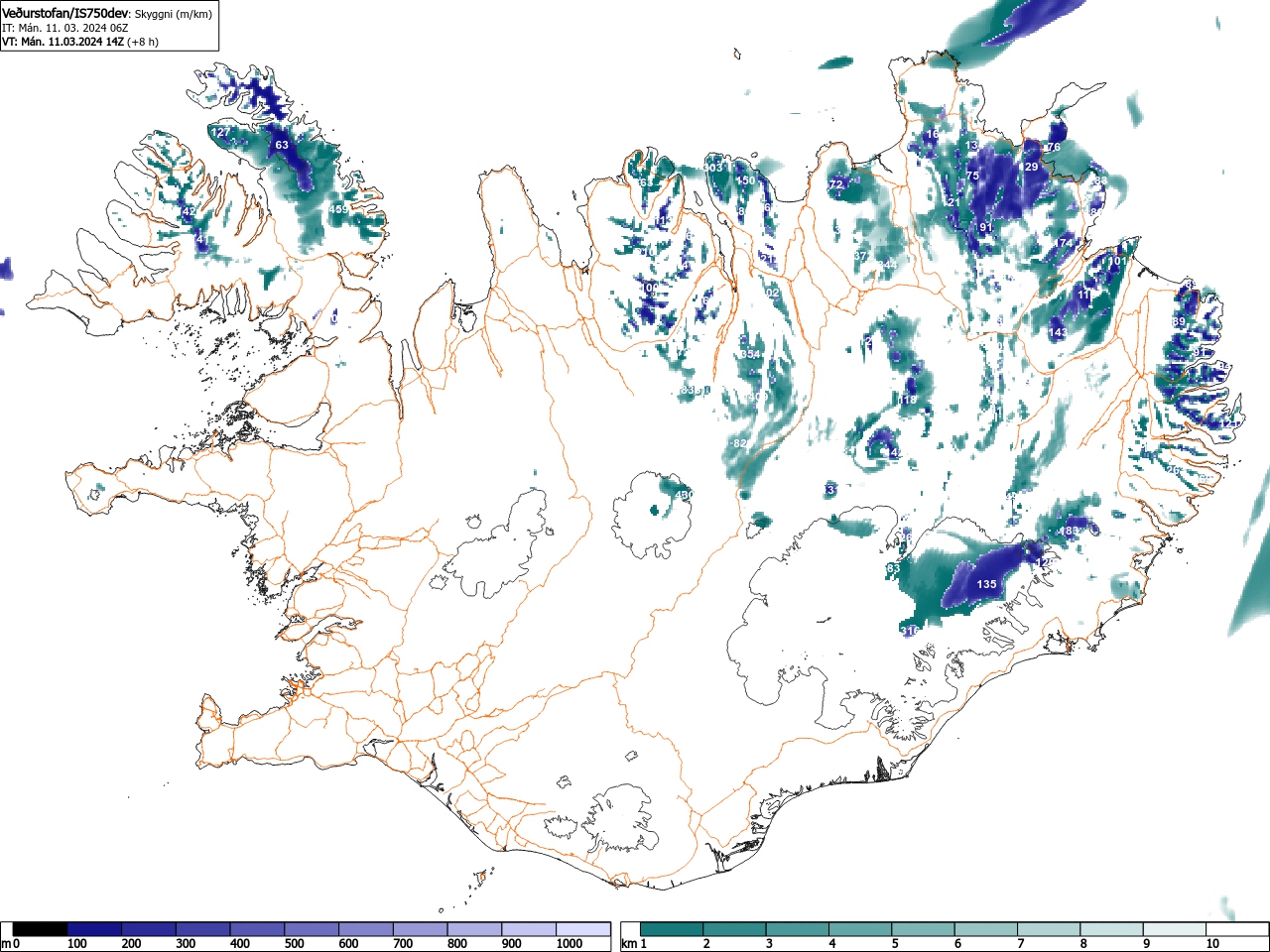Click the '174' visibility value on the map
Viewport: 1270px width, 952px height.
coord(1064,243)
